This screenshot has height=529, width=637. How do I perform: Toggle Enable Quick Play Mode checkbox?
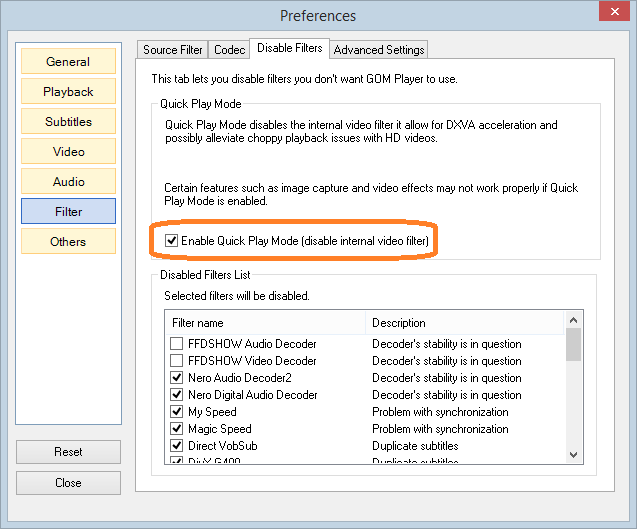pos(171,241)
